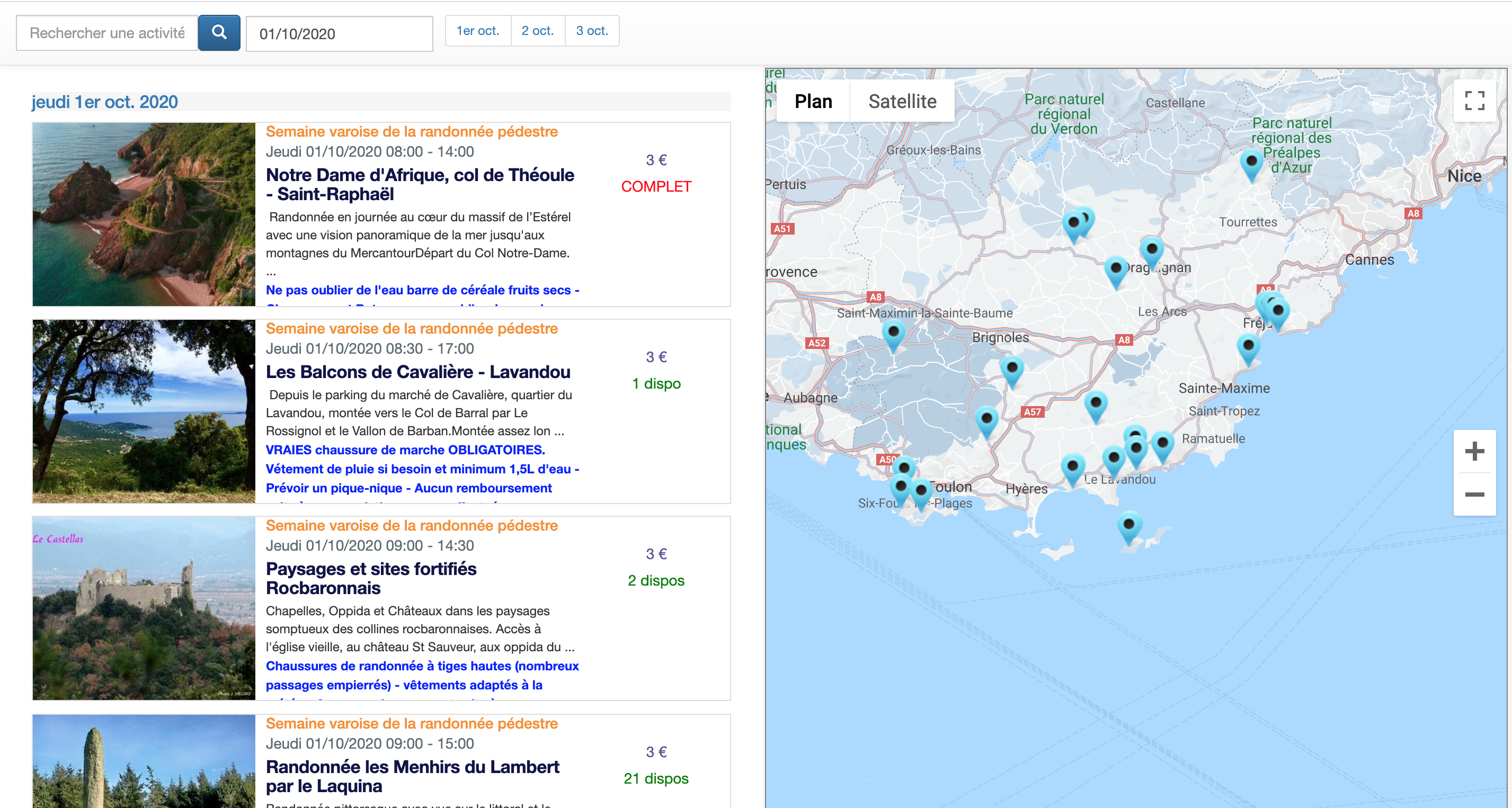Screen dimensions: 1512x808
Task: Focus the Rechercher une activité search field
Action: (108, 33)
